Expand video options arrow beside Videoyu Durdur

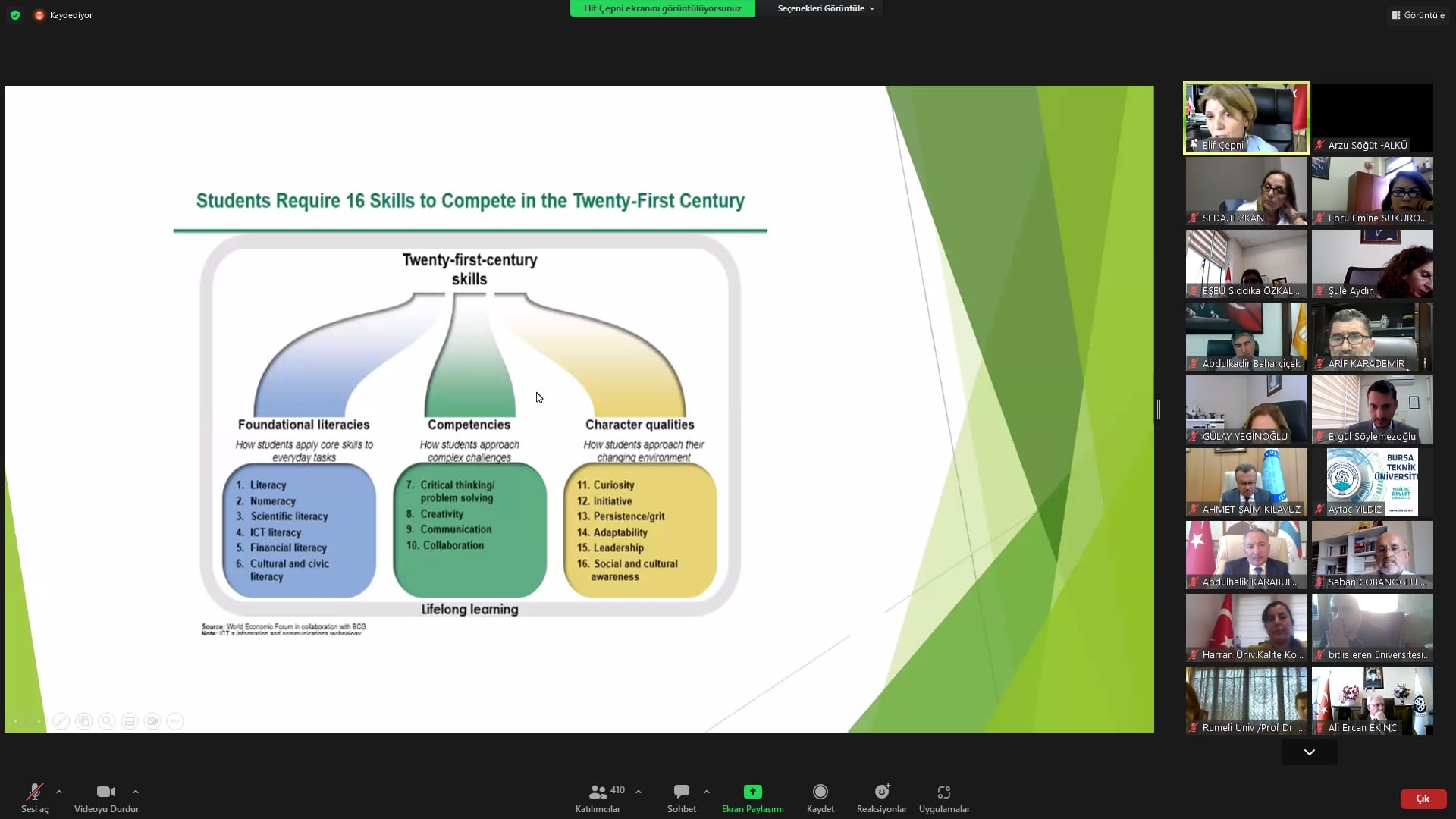click(x=136, y=792)
